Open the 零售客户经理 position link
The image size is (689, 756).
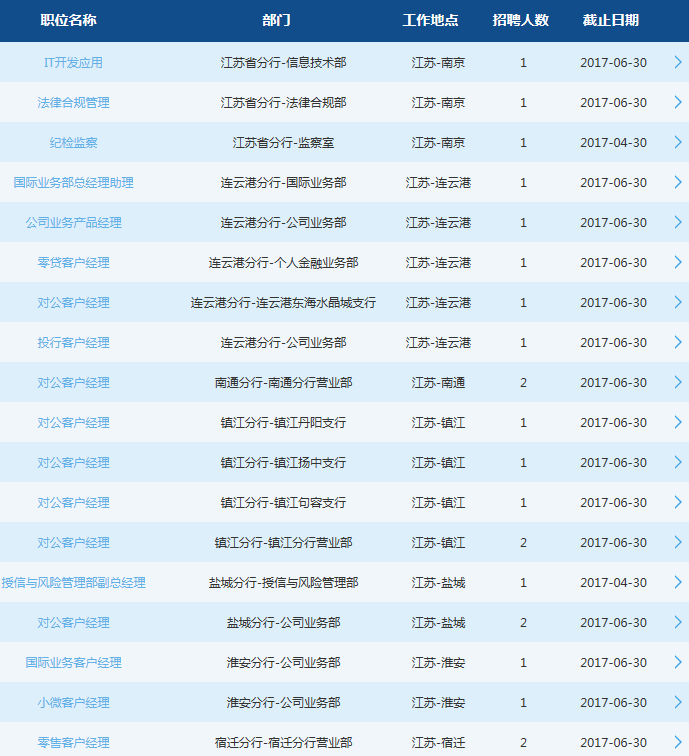(x=73, y=742)
